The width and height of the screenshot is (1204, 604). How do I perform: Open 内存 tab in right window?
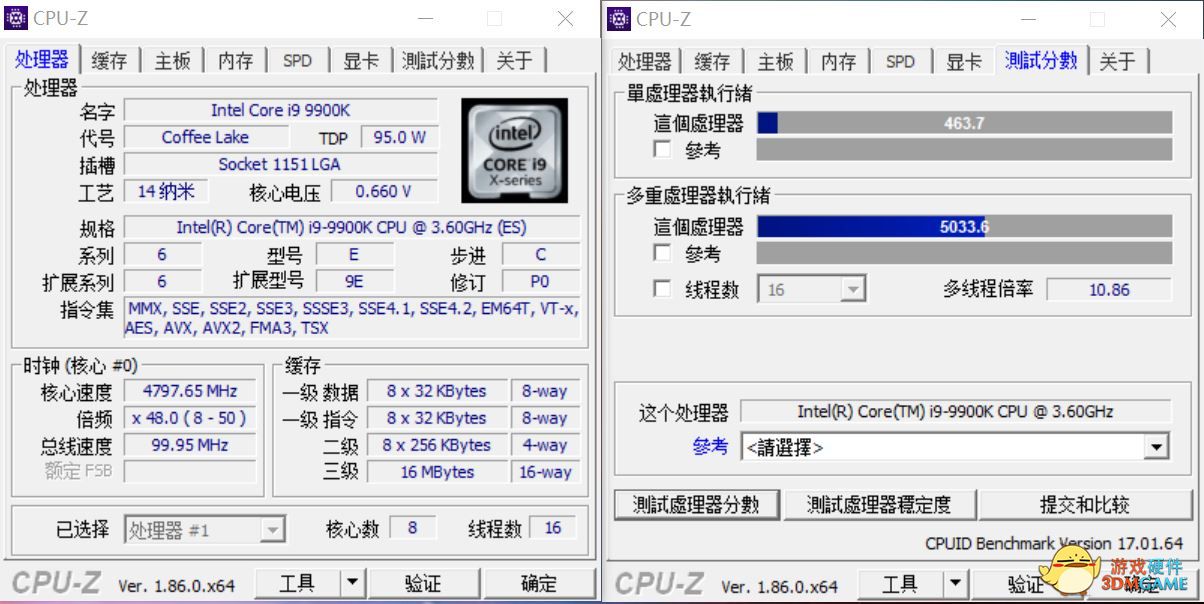838,61
